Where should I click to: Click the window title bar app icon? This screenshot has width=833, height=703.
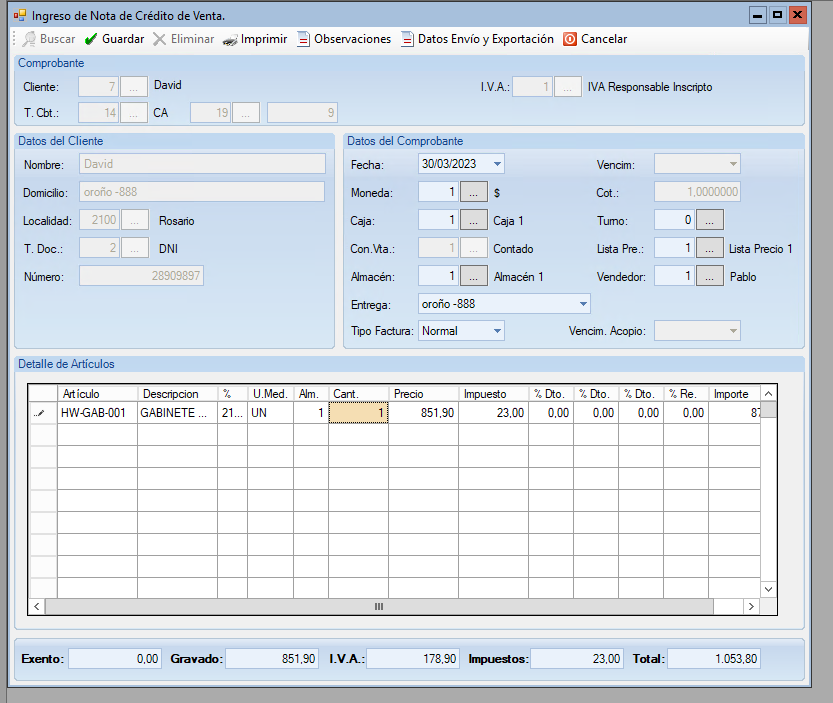pos(20,15)
